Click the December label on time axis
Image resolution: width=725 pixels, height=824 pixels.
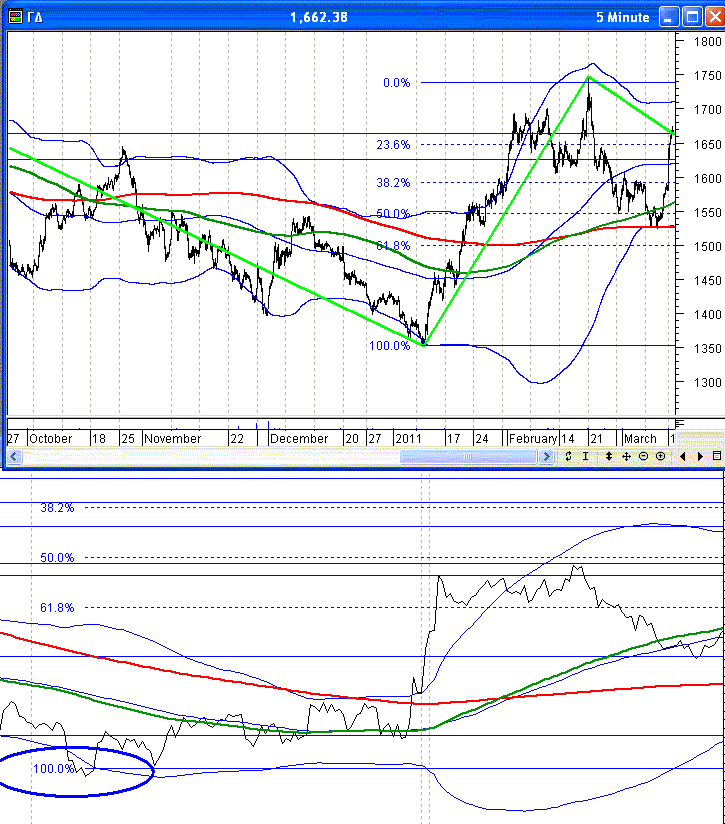(x=299, y=438)
